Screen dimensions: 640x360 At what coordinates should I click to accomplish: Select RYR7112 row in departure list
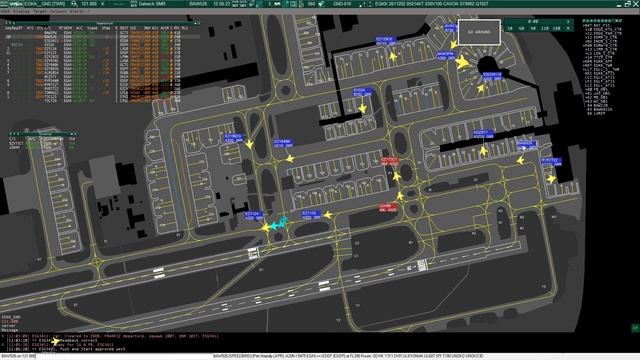[x=102, y=89]
